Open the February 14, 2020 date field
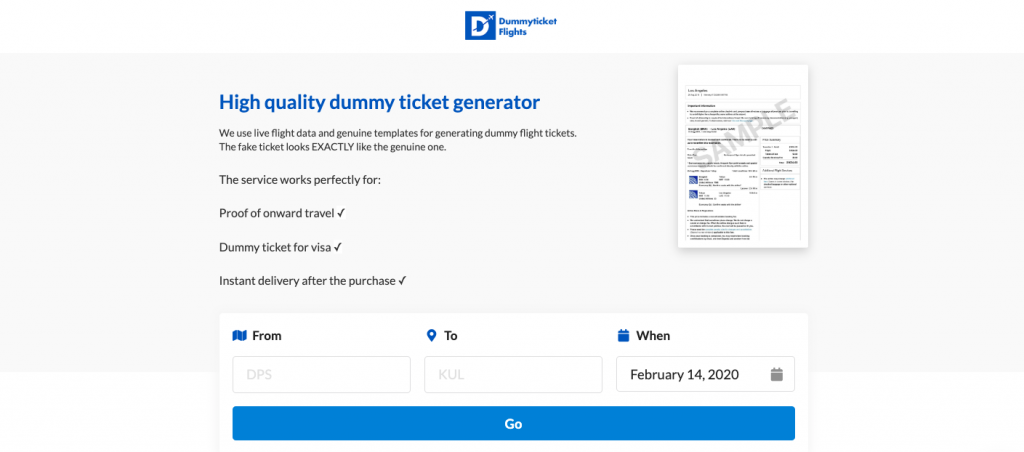This screenshot has height=452, width=1024. point(705,374)
